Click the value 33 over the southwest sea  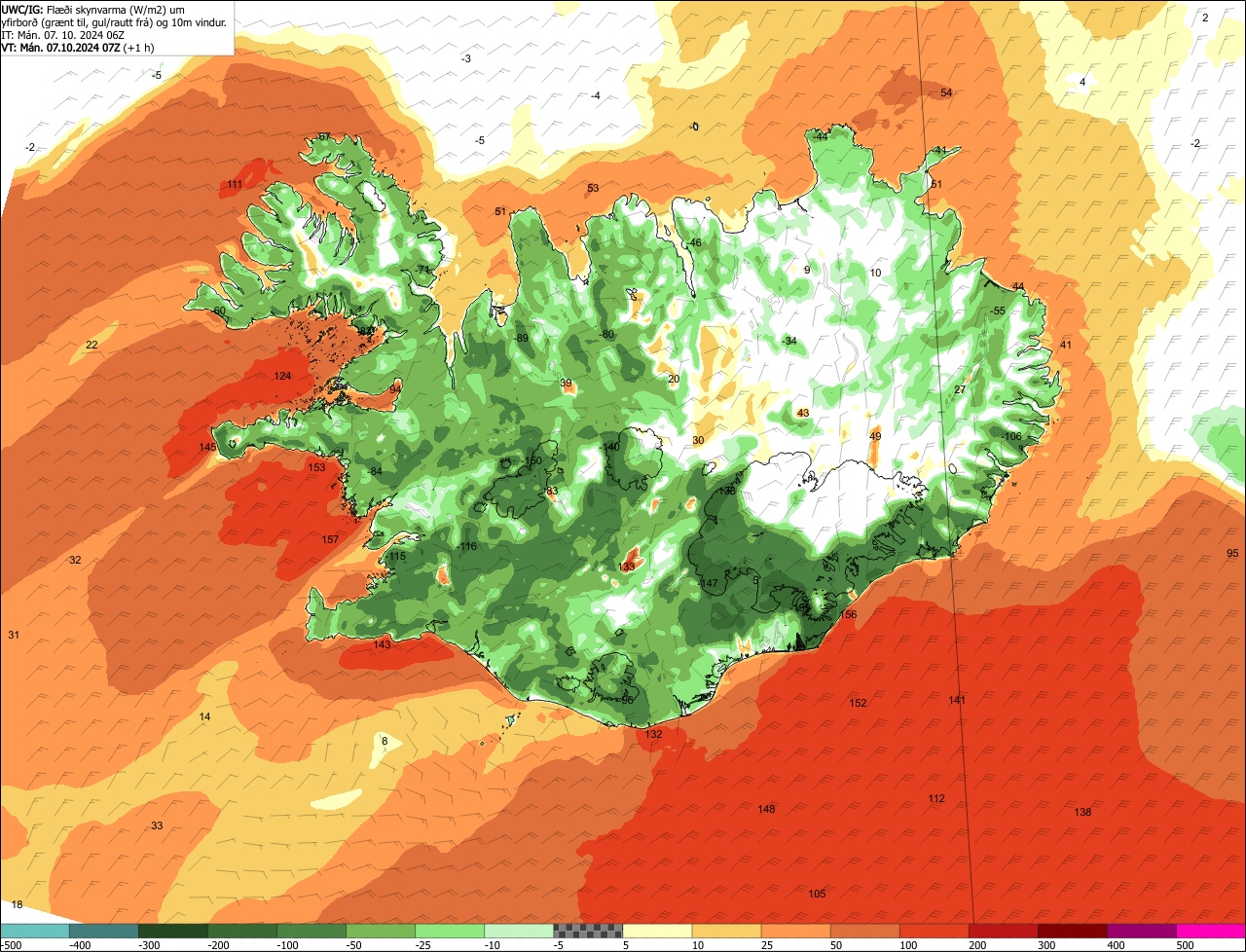157,825
